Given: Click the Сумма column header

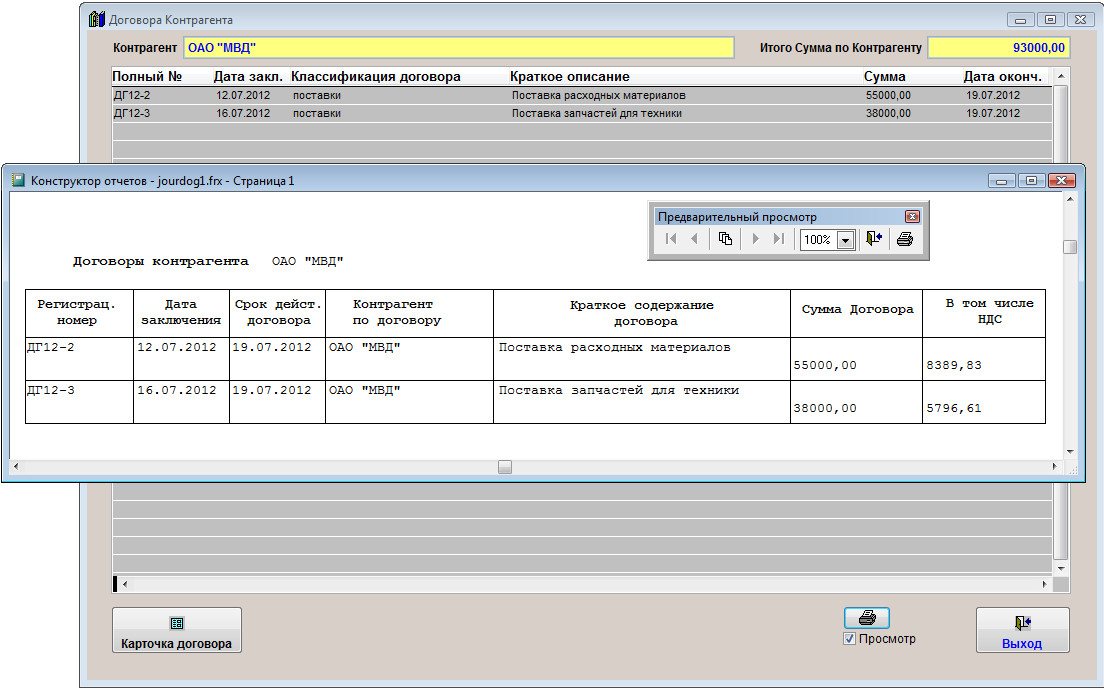Looking at the screenshot, I should [x=885, y=76].
